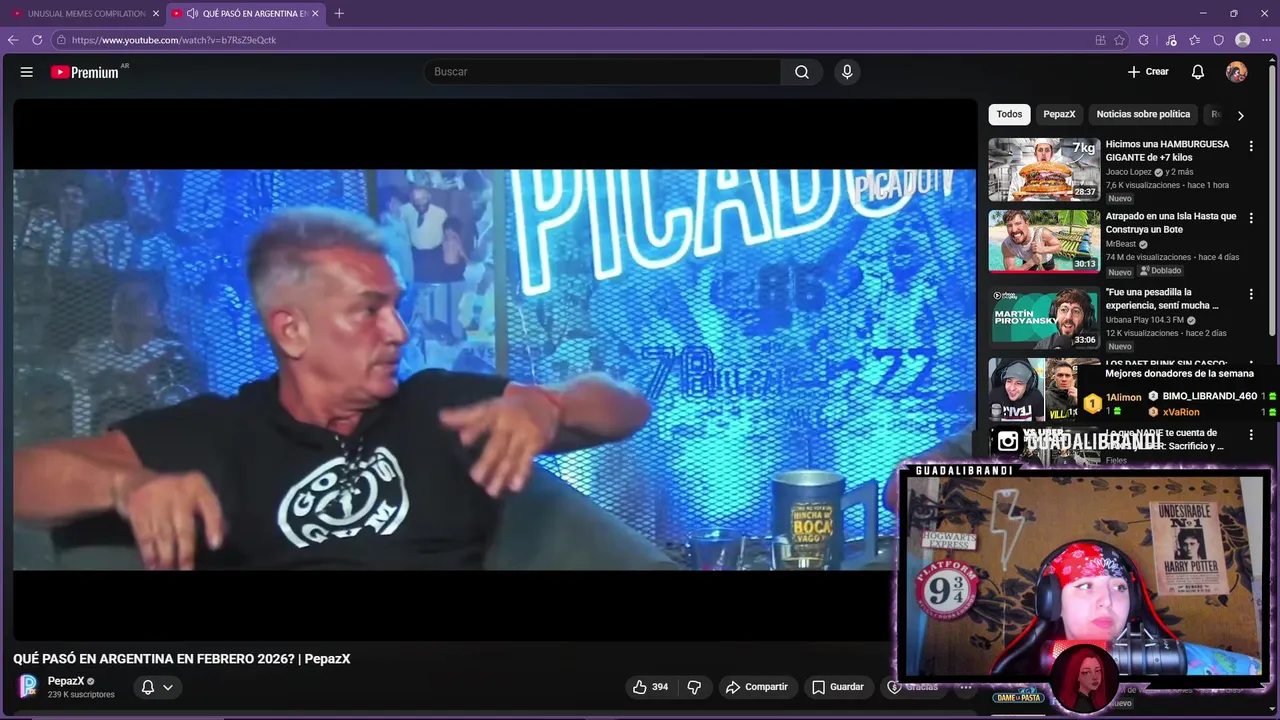
Task: Open Urbana Play 104.3 FM channel link
Action: (1144, 320)
